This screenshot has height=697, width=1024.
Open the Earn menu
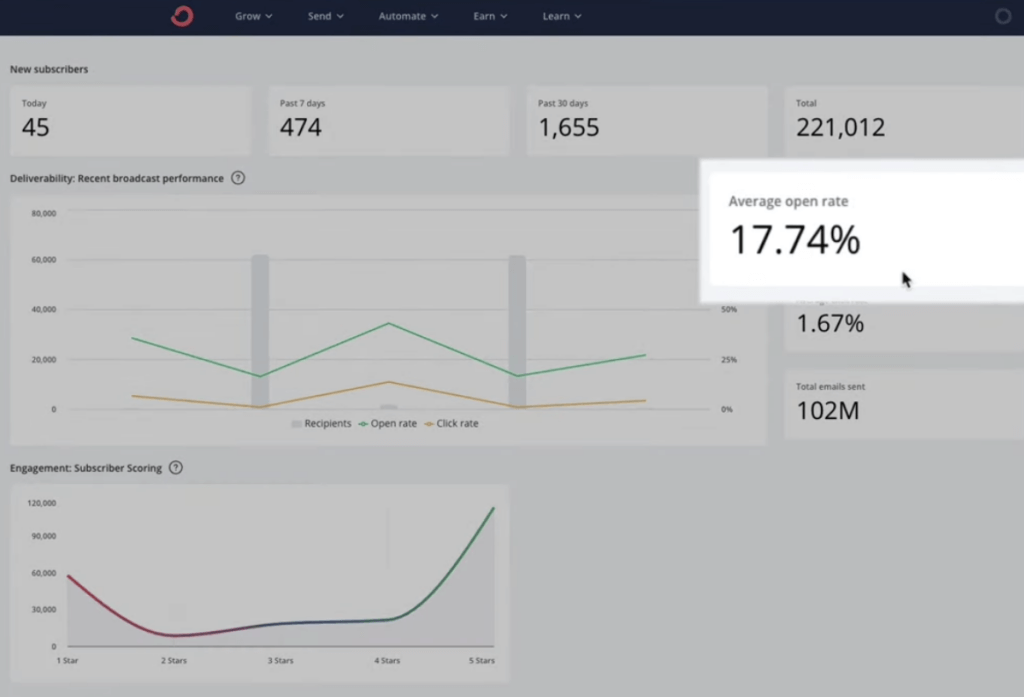490,16
